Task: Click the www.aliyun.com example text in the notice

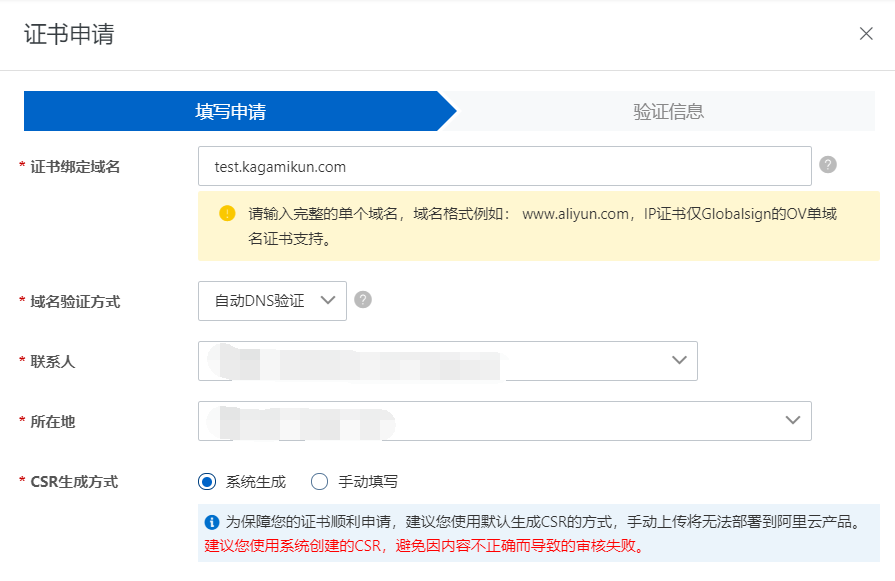Action: (576, 214)
